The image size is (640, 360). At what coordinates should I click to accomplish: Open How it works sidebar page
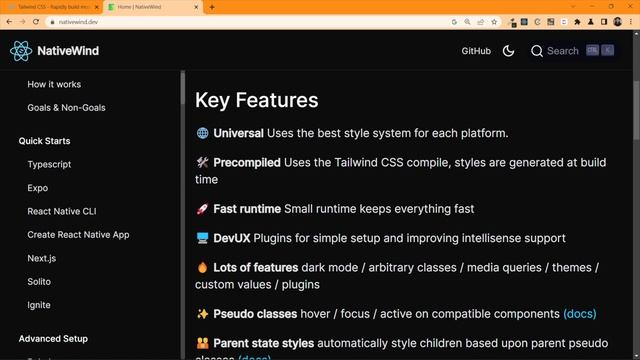pyautogui.click(x=54, y=84)
